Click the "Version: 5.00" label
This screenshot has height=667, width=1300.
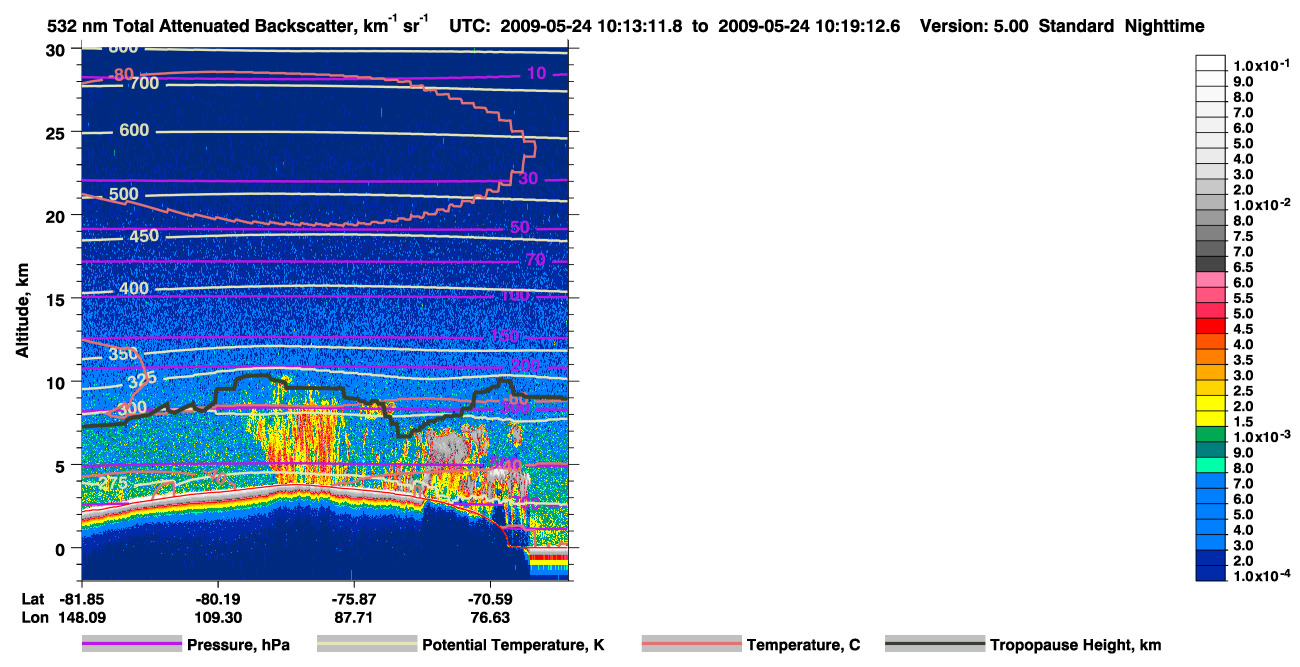click(974, 27)
